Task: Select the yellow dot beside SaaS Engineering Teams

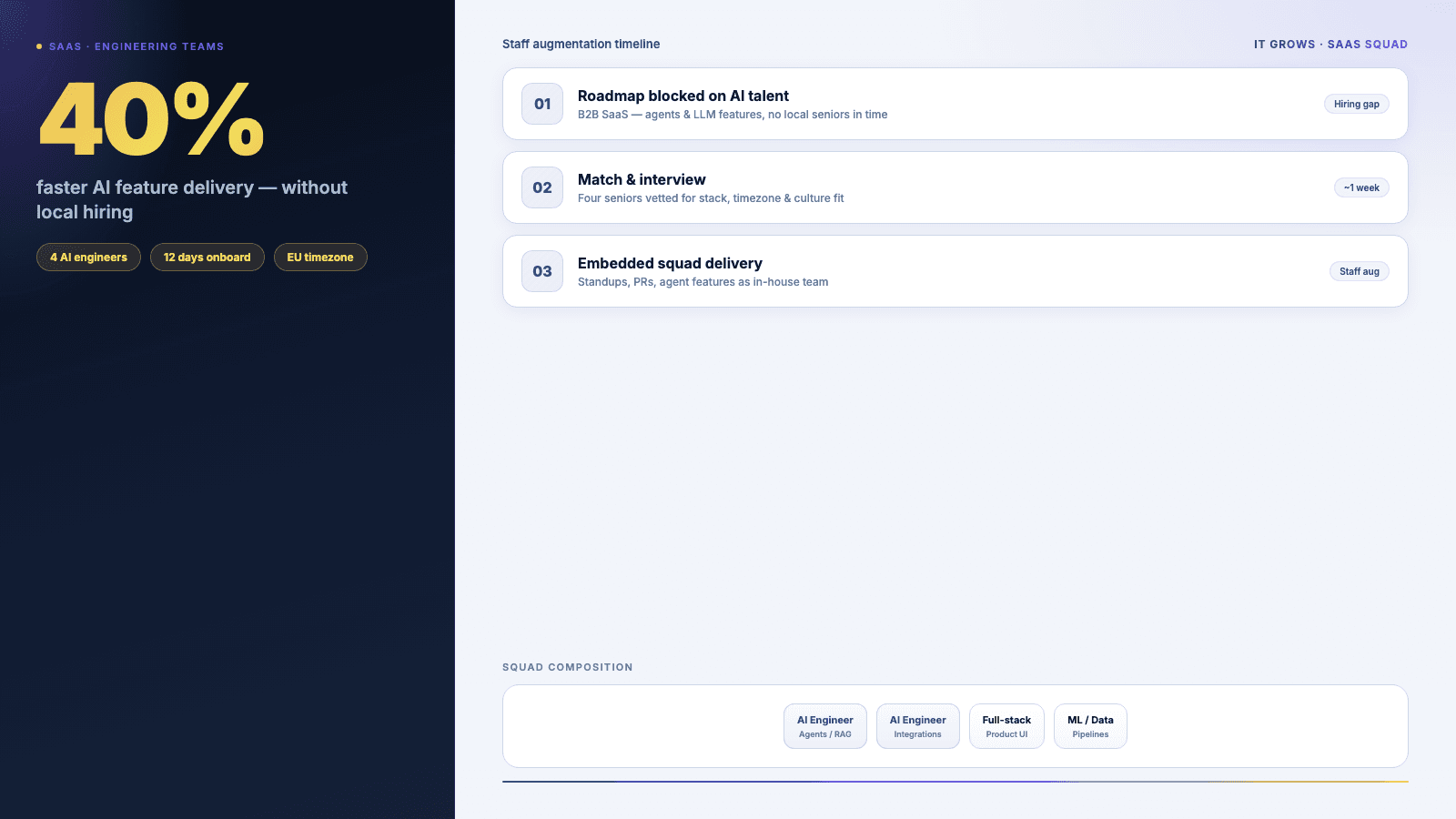Action: 39,46
